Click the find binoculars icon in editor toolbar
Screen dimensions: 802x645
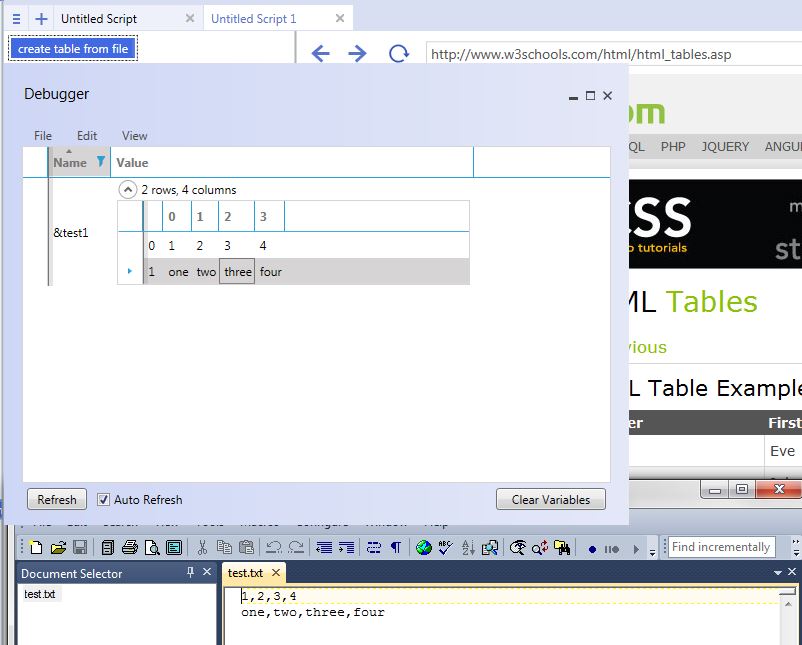(x=562, y=548)
